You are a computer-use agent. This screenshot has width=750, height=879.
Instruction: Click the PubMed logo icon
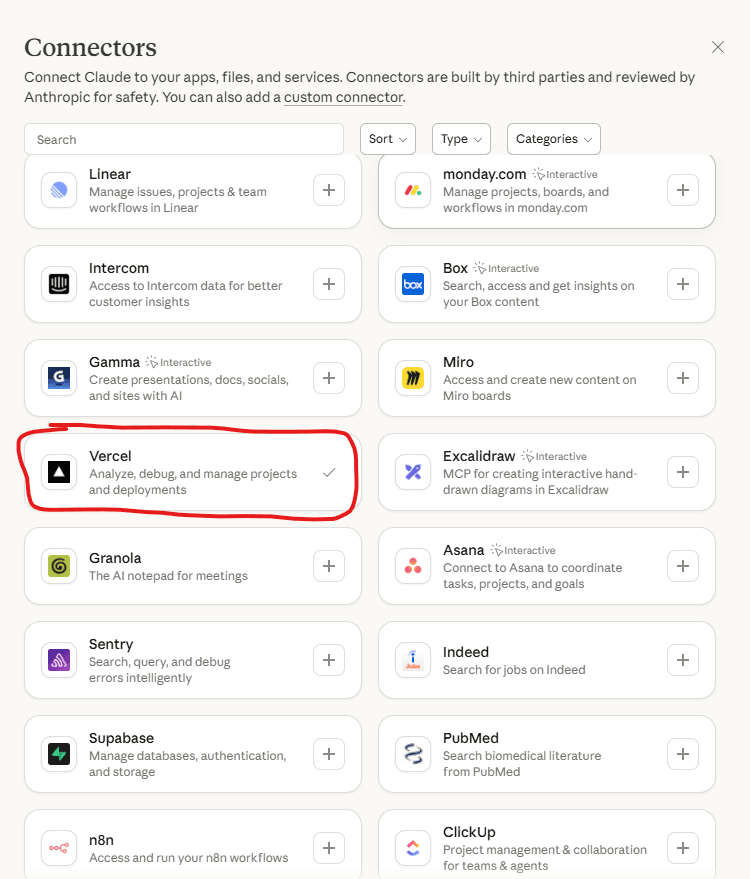click(x=413, y=754)
